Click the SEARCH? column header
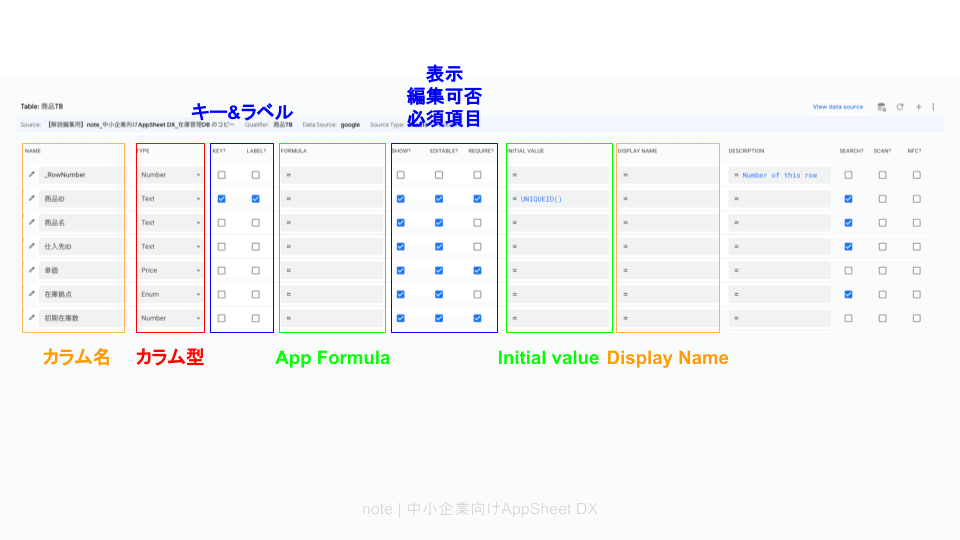 coord(851,151)
